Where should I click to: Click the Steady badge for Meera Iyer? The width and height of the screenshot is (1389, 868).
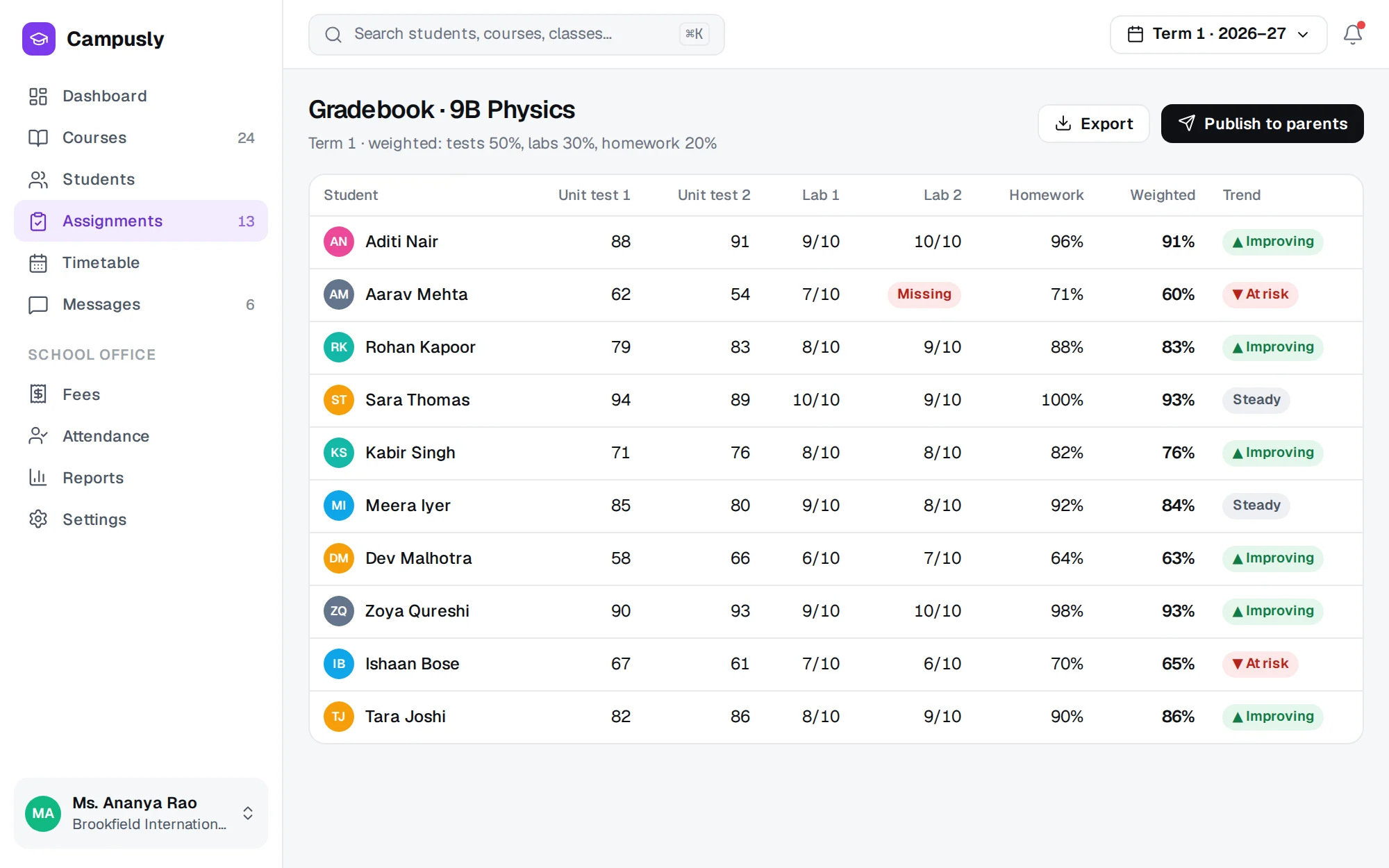pyautogui.click(x=1256, y=506)
